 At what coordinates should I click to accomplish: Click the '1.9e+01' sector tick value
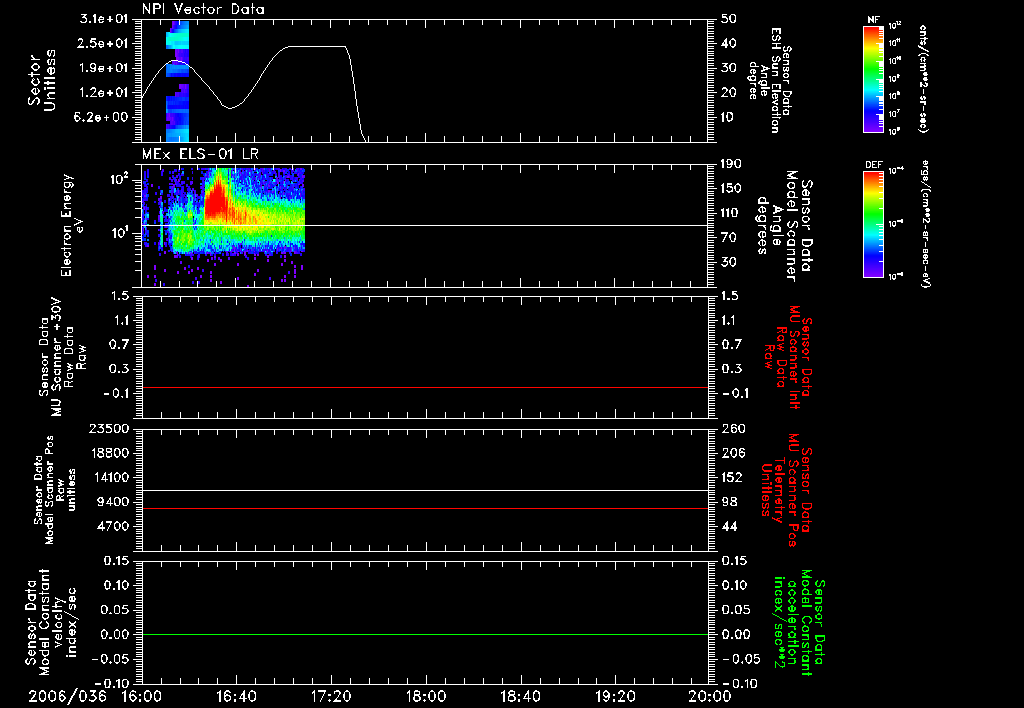coord(103,68)
